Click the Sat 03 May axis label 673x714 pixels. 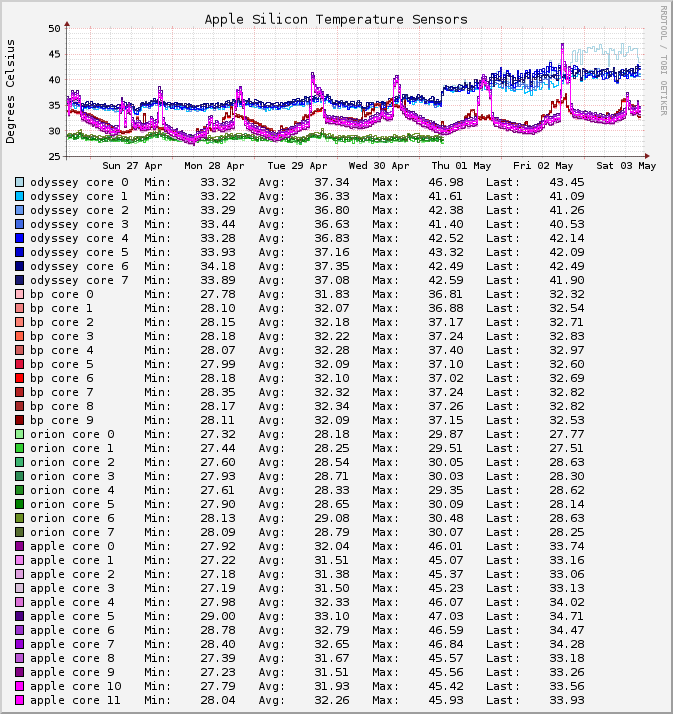(x=626, y=166)
